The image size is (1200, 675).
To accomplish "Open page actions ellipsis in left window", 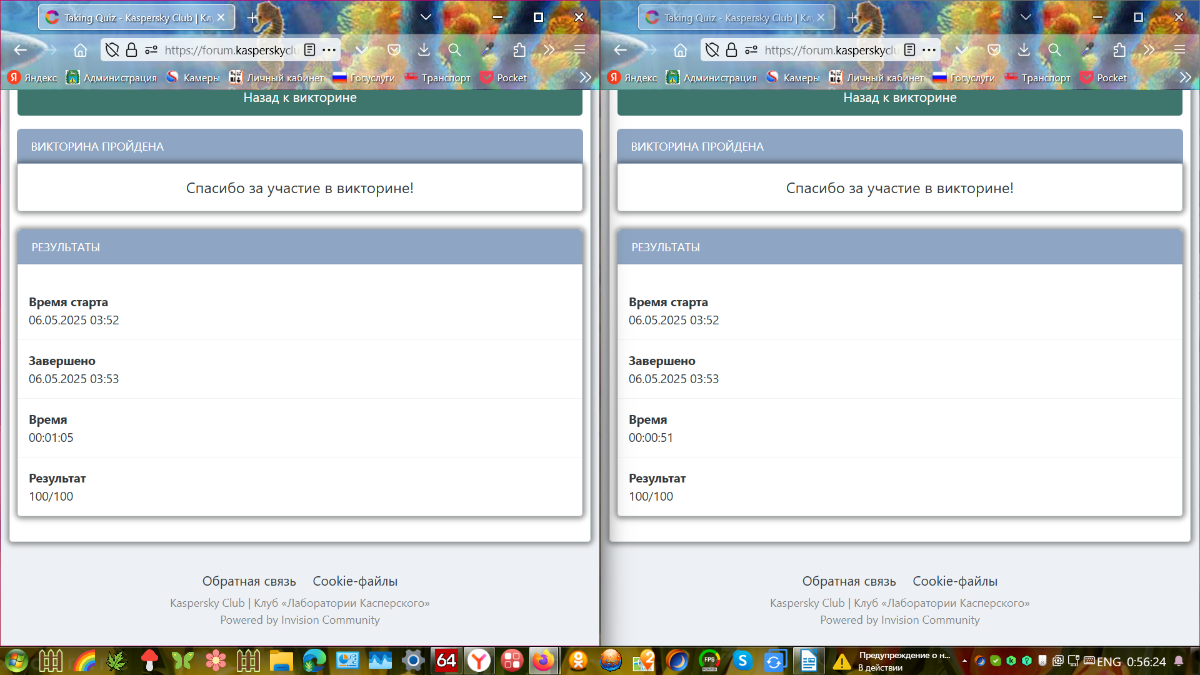I will [x=329, y=50].
